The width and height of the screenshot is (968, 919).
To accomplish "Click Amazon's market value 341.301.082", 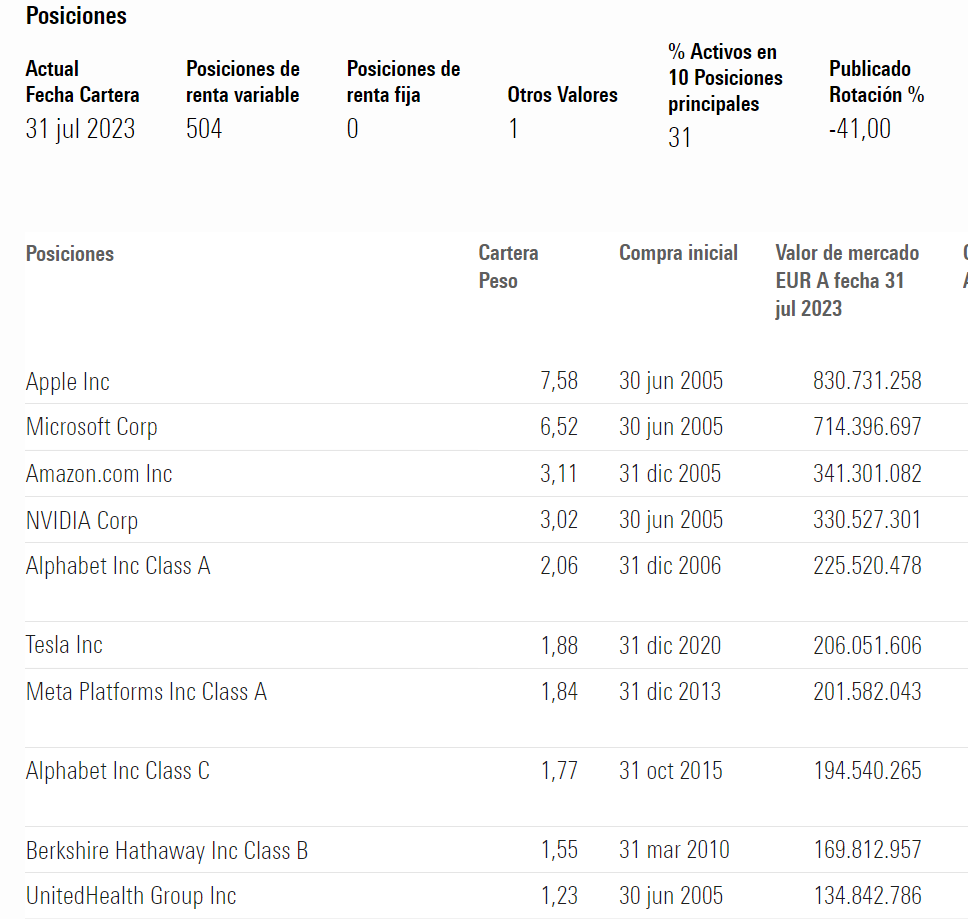I will pos(867,473).
